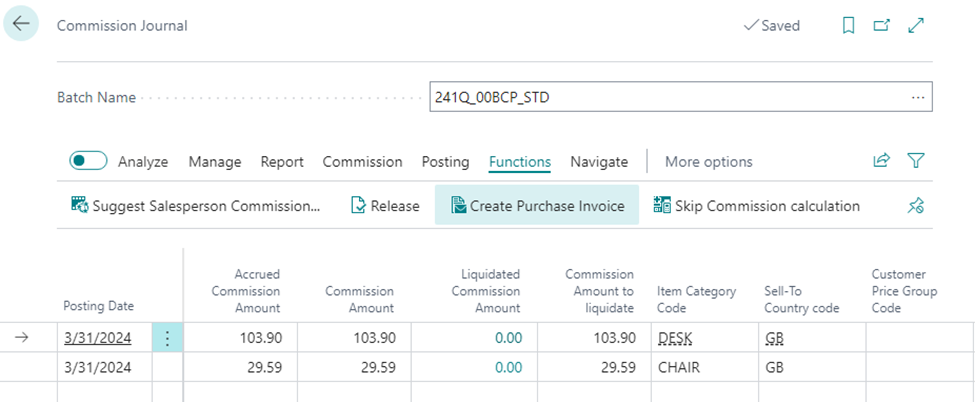Click the GB country cell in CHAIR row
Image resolution: width=975 pixels, height=402 pixels.
coord(811,367)
